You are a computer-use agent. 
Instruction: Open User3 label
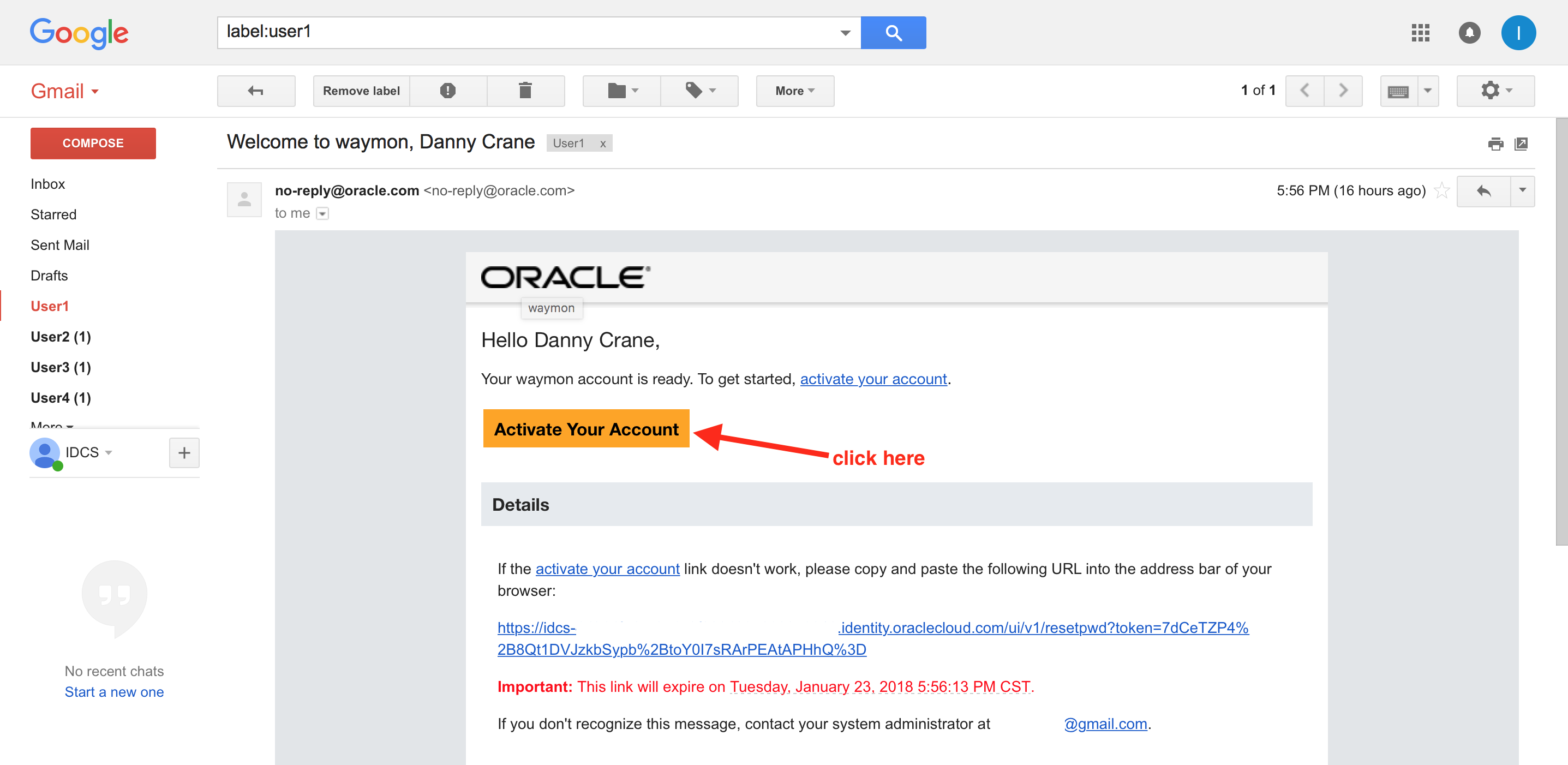61,367
